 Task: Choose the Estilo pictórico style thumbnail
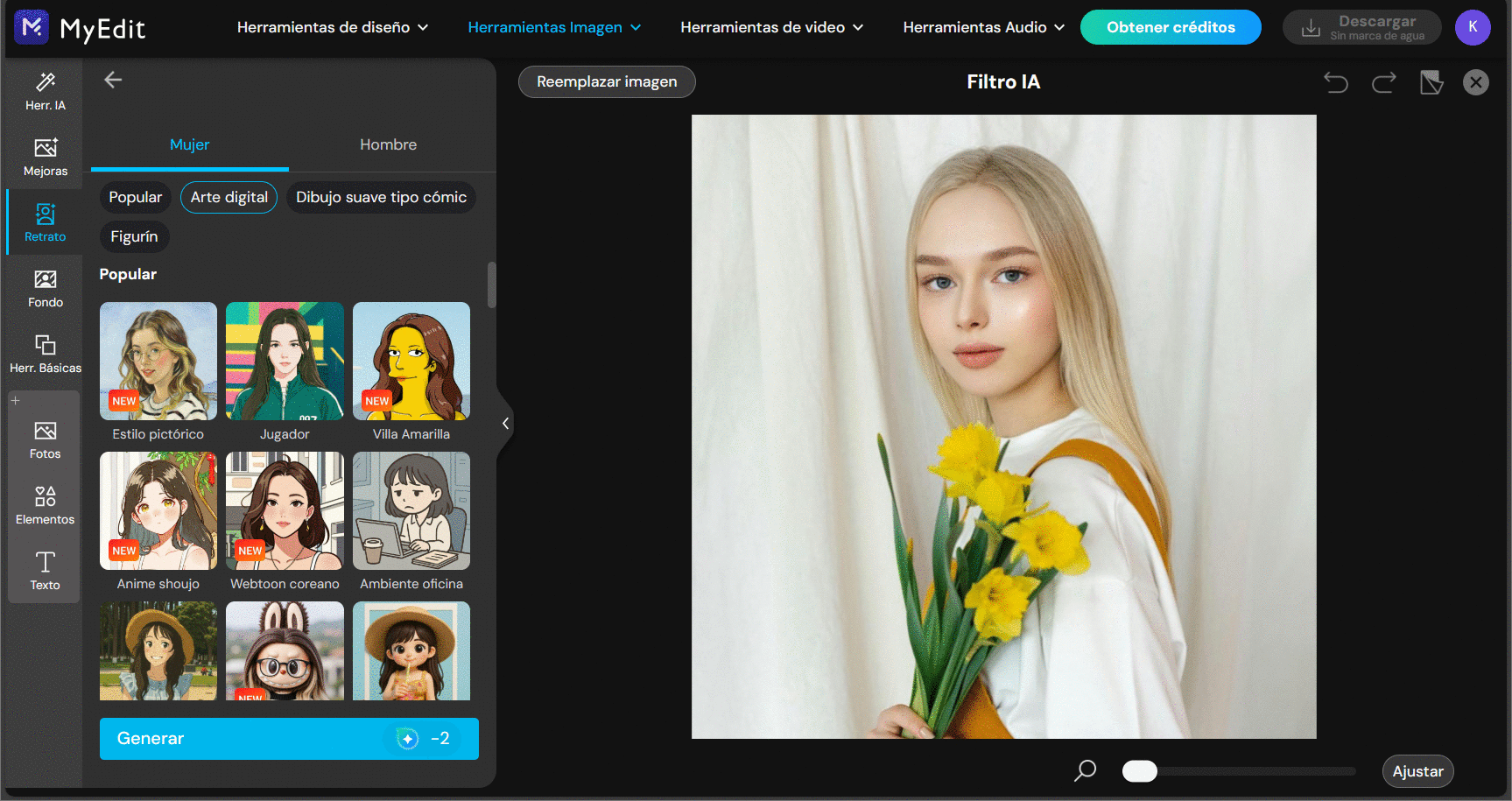click(158, 362)
